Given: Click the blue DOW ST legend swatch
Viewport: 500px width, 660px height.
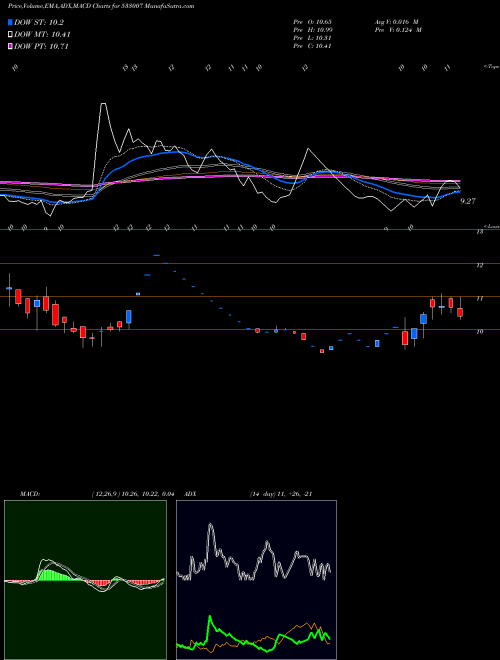Looking at the screenshot, I should point(10,22).
